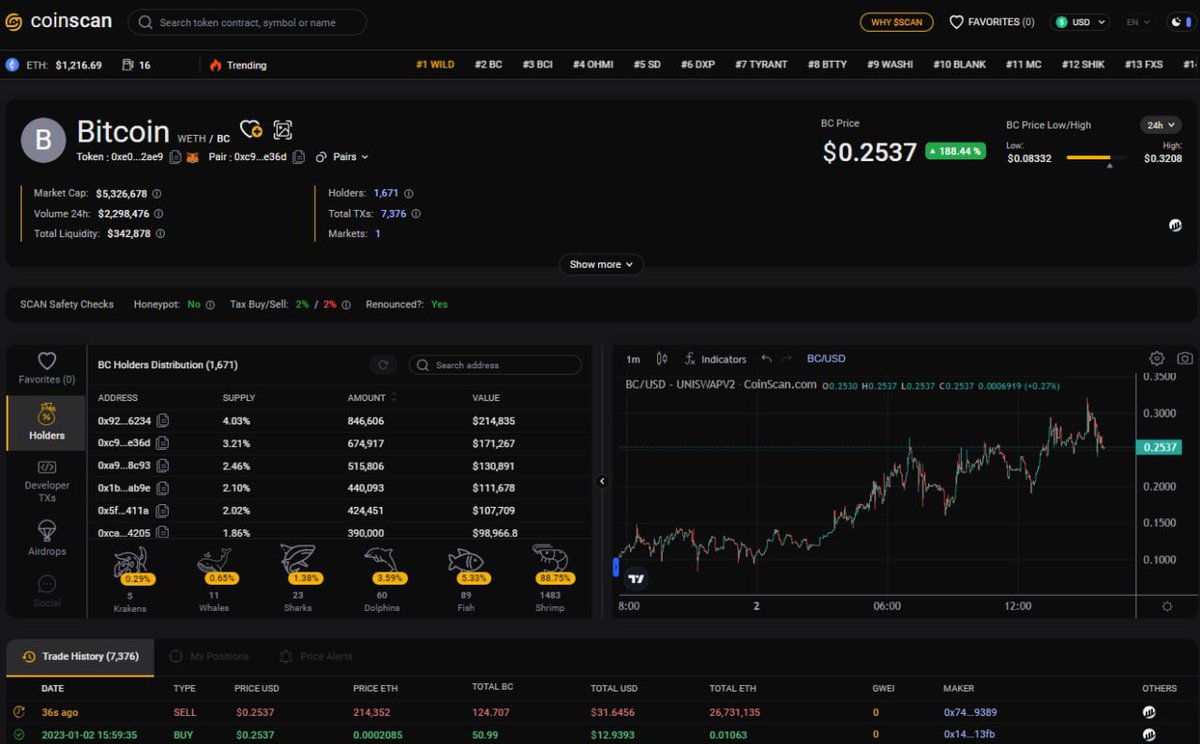This screenshot has height=744, width=1200.
Task: Collapse the holders panel arrow
Action: (602, 481)
